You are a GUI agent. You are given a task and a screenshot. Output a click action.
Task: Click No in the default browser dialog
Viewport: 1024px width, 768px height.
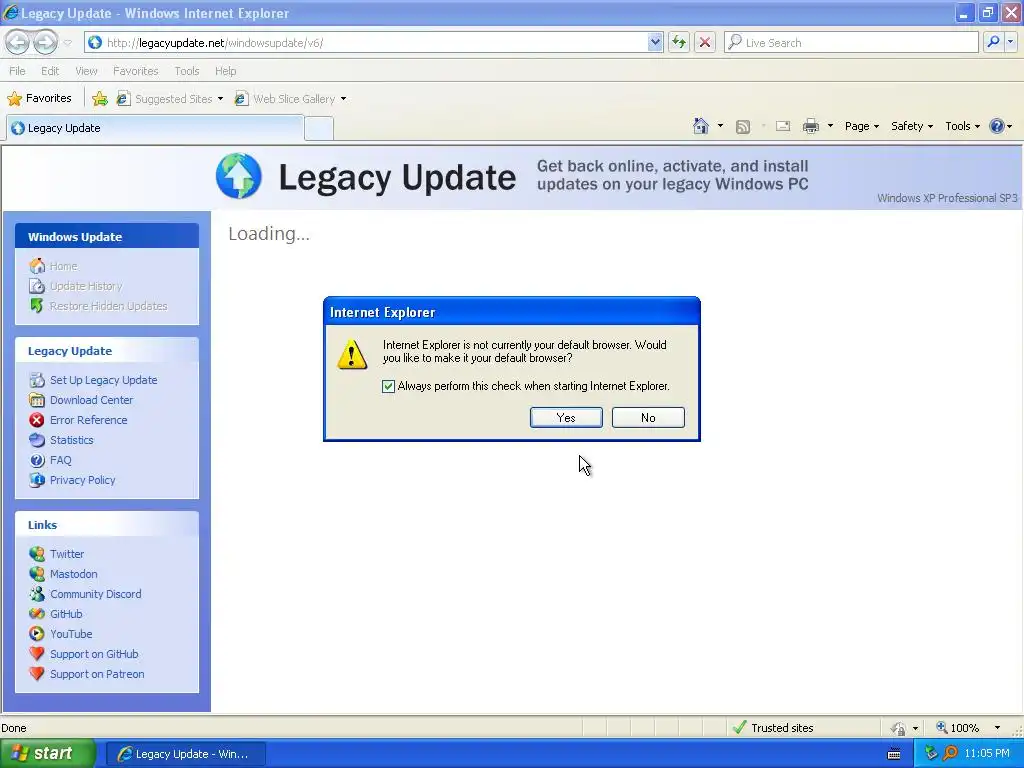(x=648, y=418)
